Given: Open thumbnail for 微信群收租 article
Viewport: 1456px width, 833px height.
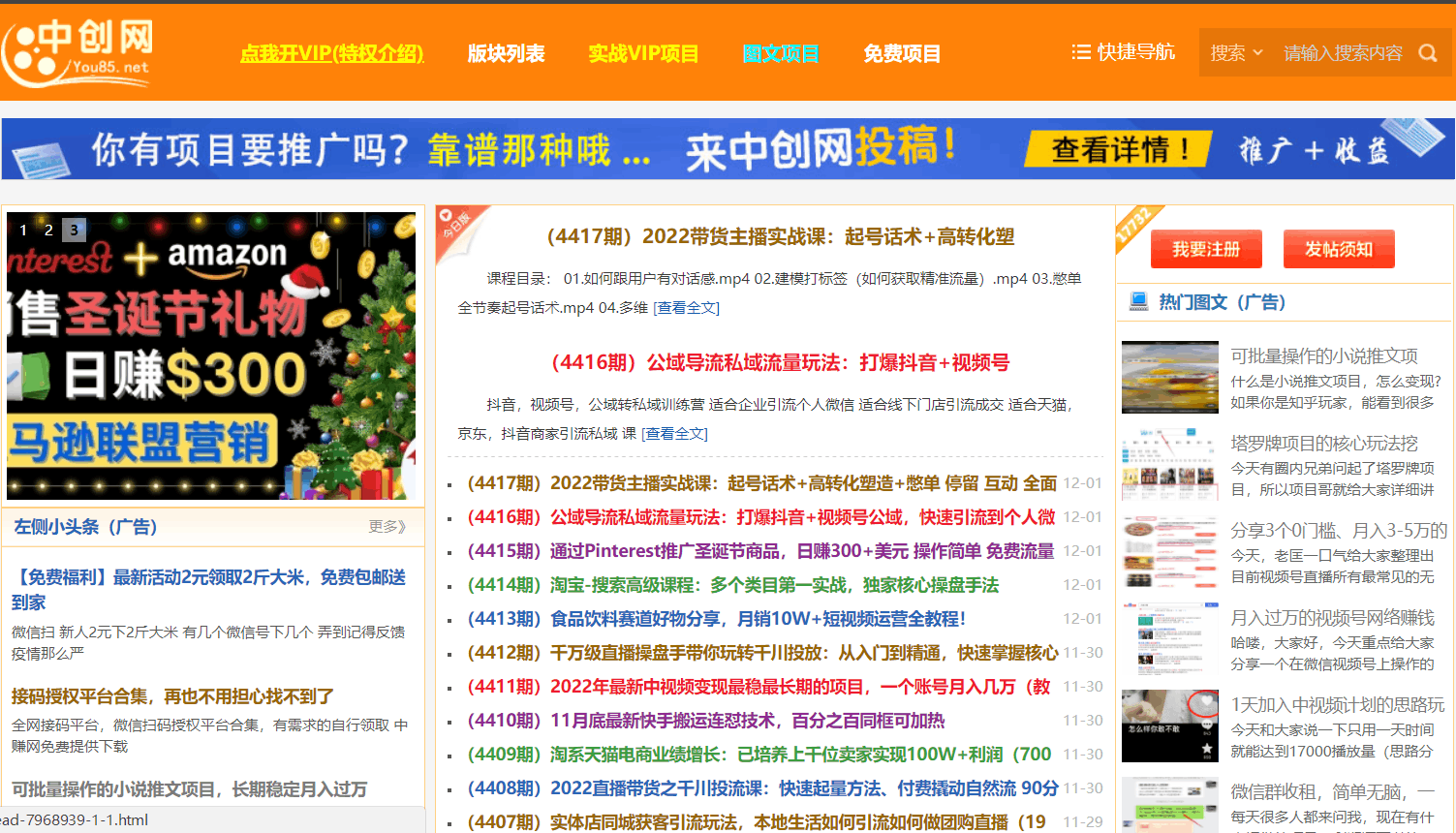Looking at the screenshot, I should click(1170, 805).
